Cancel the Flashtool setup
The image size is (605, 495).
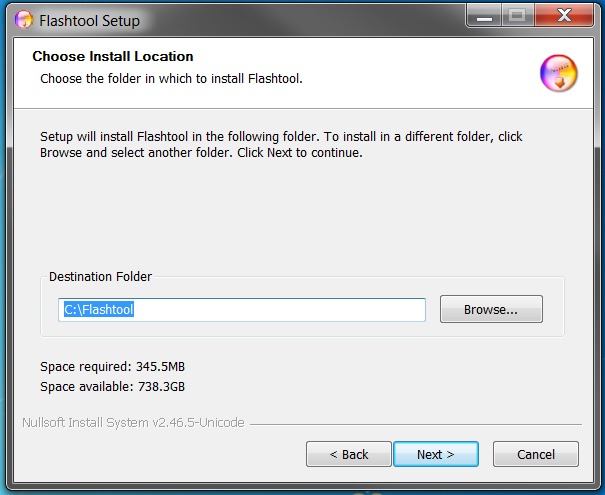(536, 454)
